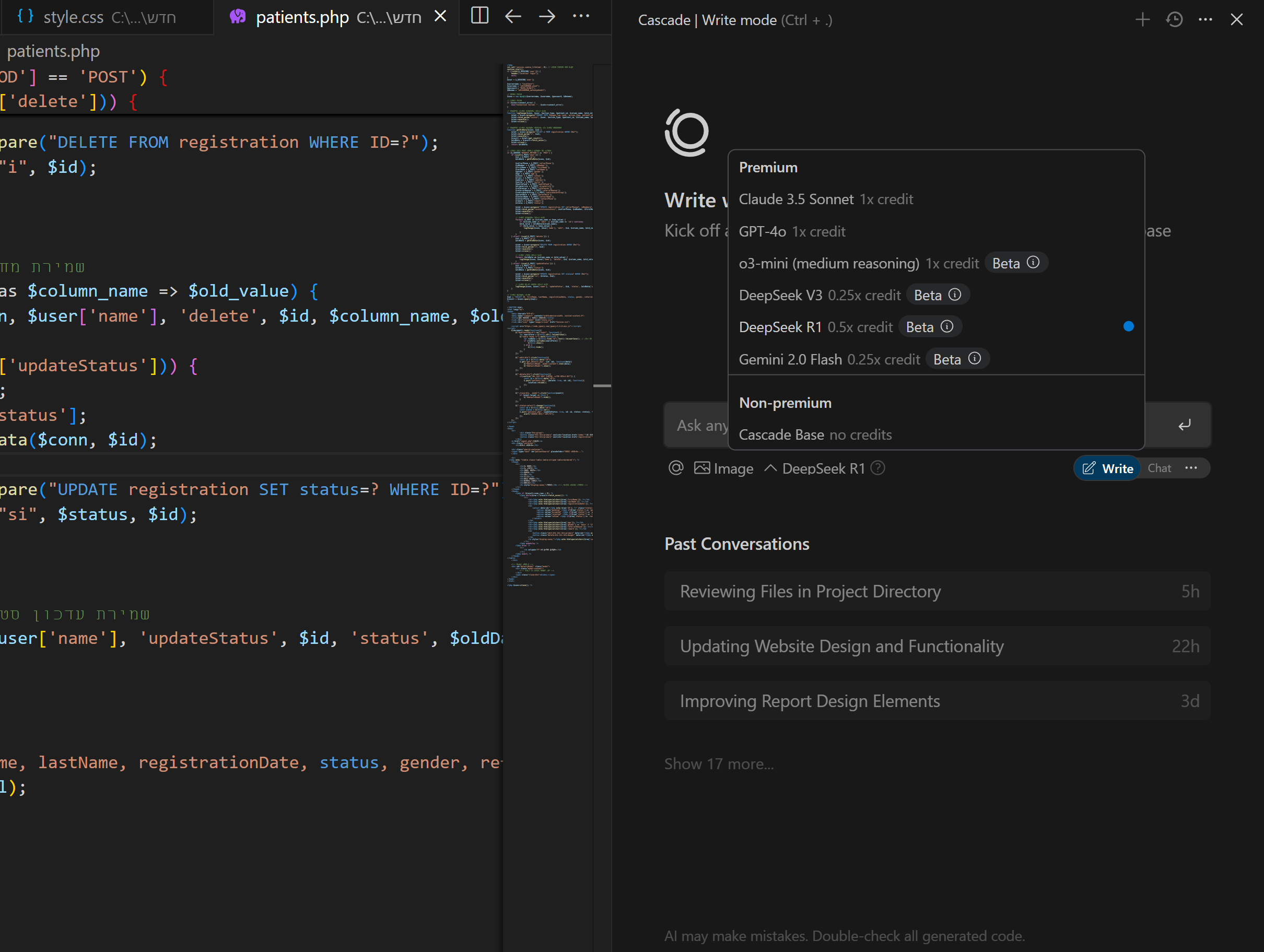Click info icon next to o3-mini Beta

click(1033, 262)
